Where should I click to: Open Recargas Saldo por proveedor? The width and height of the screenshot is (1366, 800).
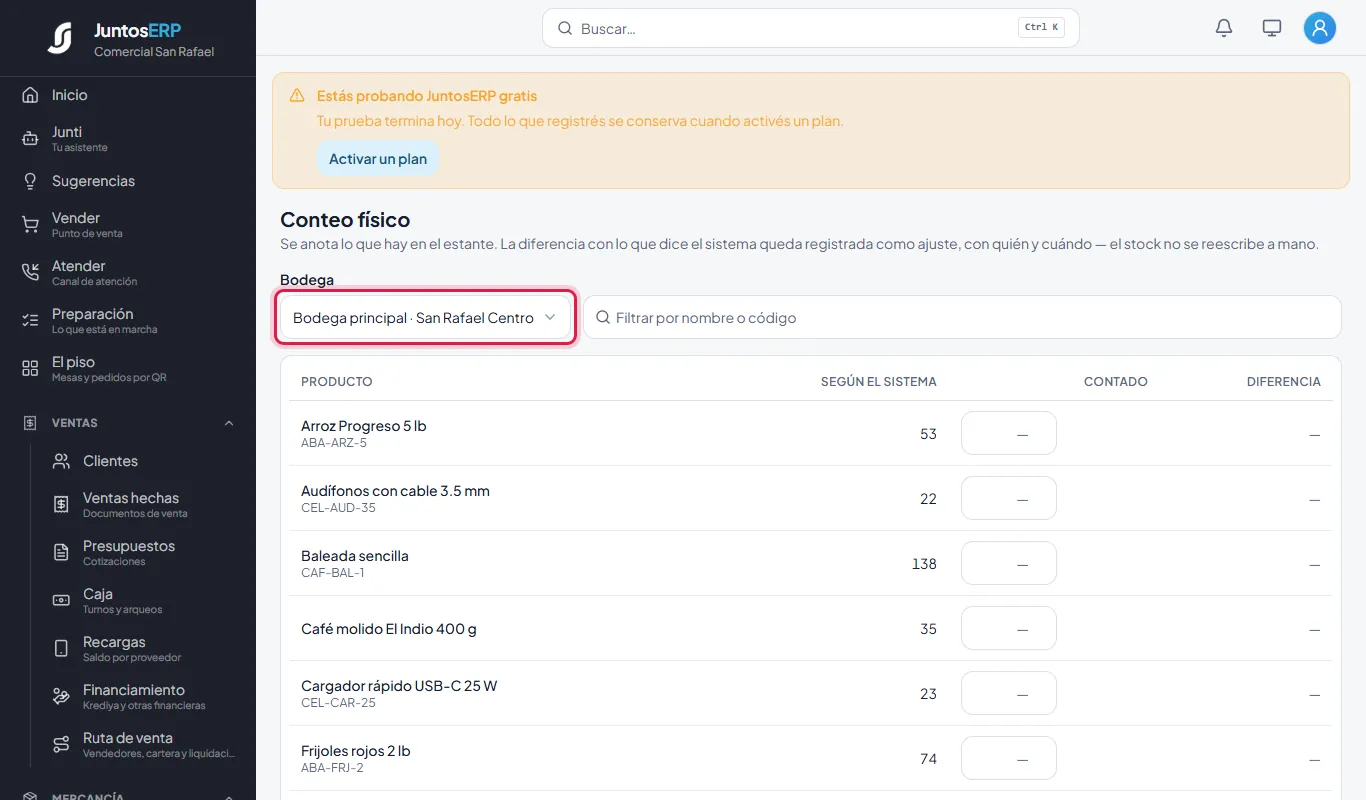(x=143, y=649)
